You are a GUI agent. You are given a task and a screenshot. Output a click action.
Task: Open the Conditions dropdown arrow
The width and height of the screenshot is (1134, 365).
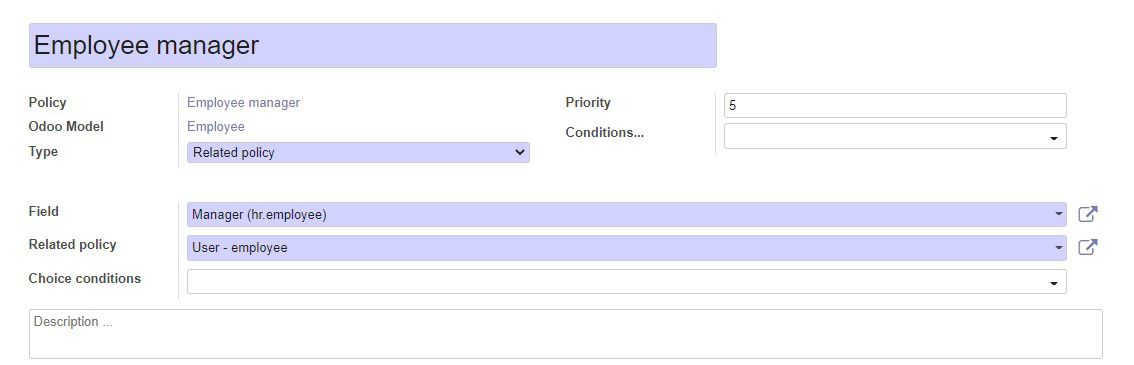pyautogui.click(x=1054, y=137)
